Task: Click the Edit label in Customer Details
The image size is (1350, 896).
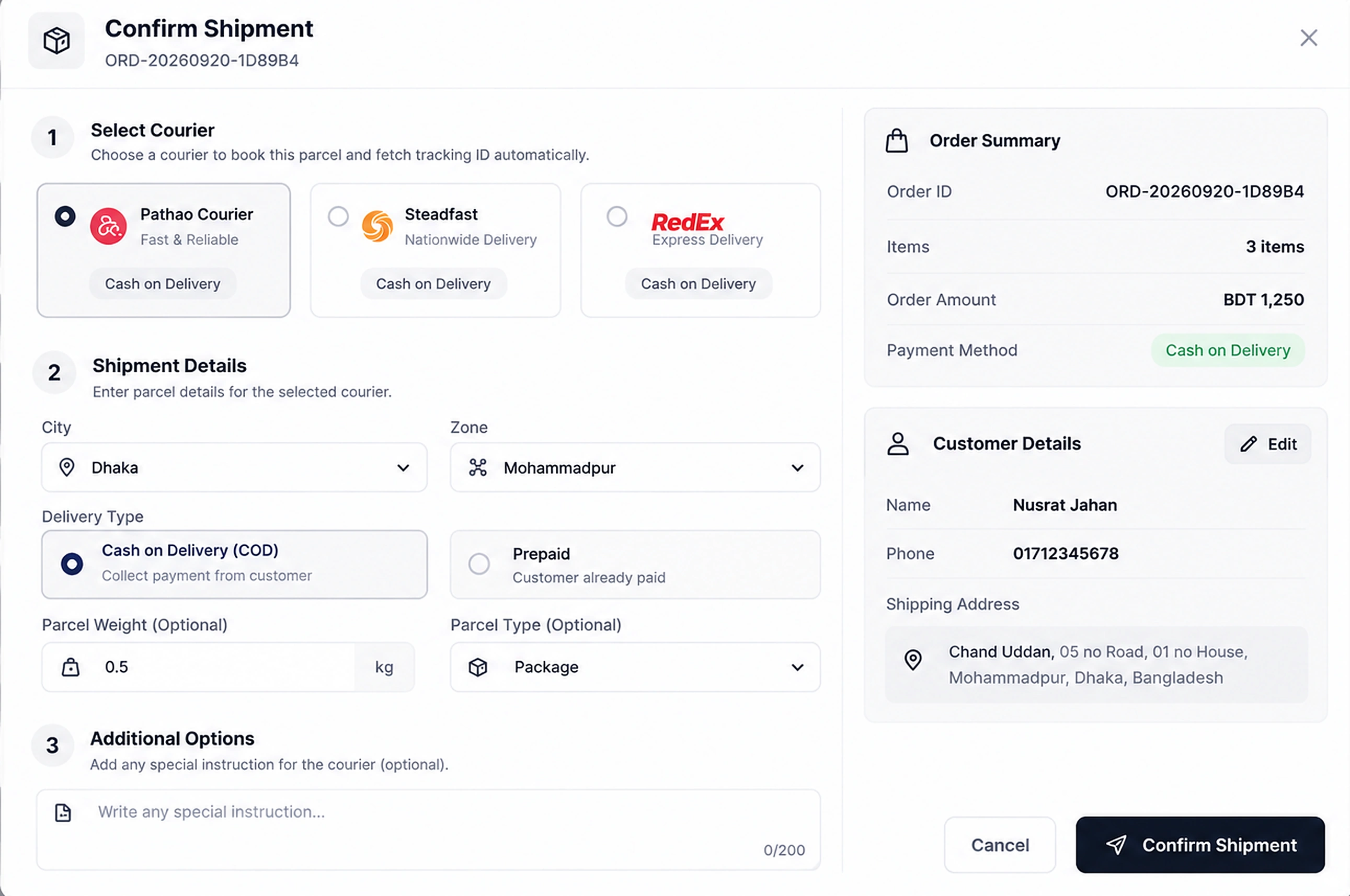Action: [1282, 444]
